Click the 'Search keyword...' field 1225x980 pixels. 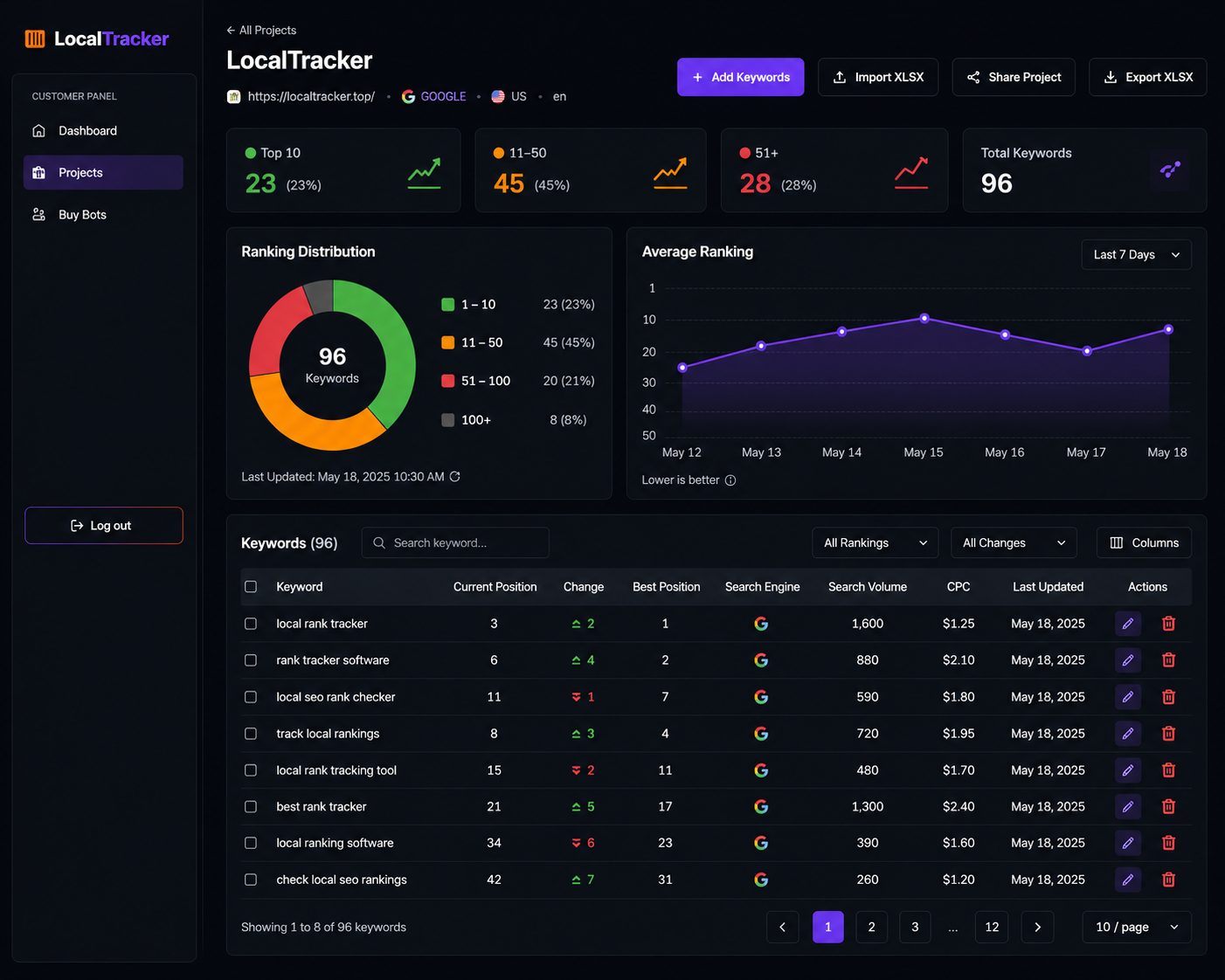[455, 542]
